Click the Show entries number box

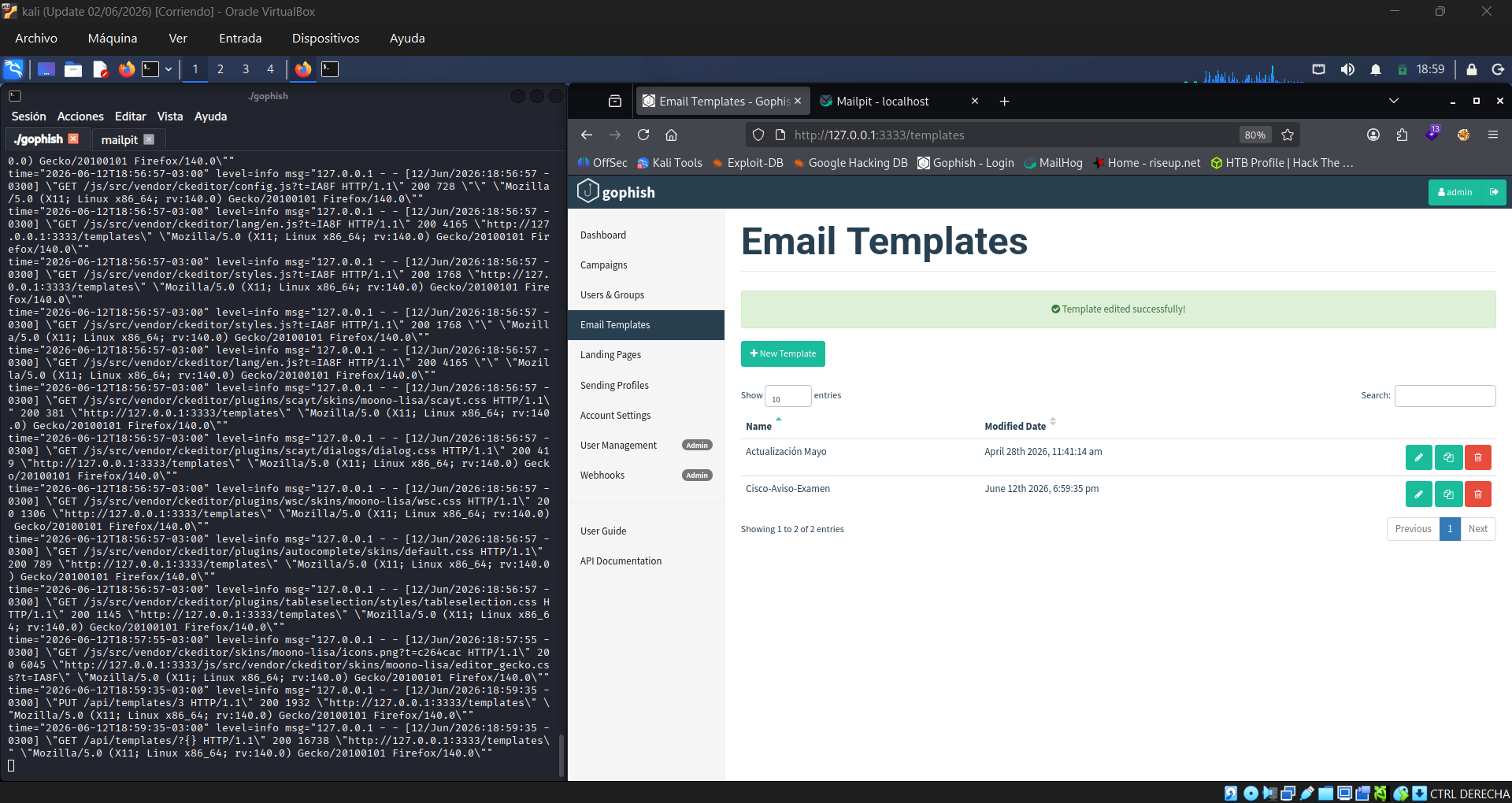tap(787, 396)
